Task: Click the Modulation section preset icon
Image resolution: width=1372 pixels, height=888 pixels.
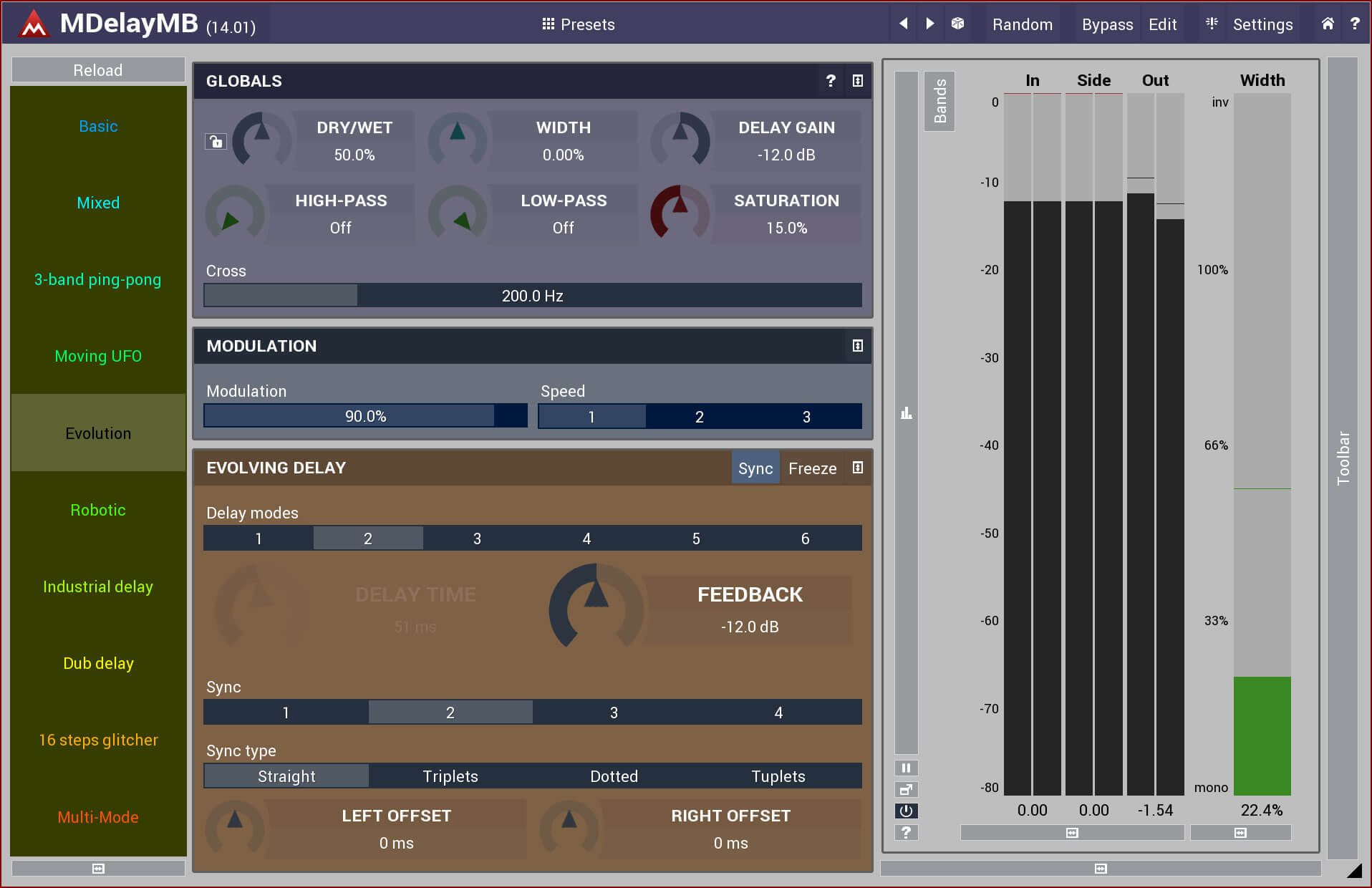Action: tap(858, 346)
